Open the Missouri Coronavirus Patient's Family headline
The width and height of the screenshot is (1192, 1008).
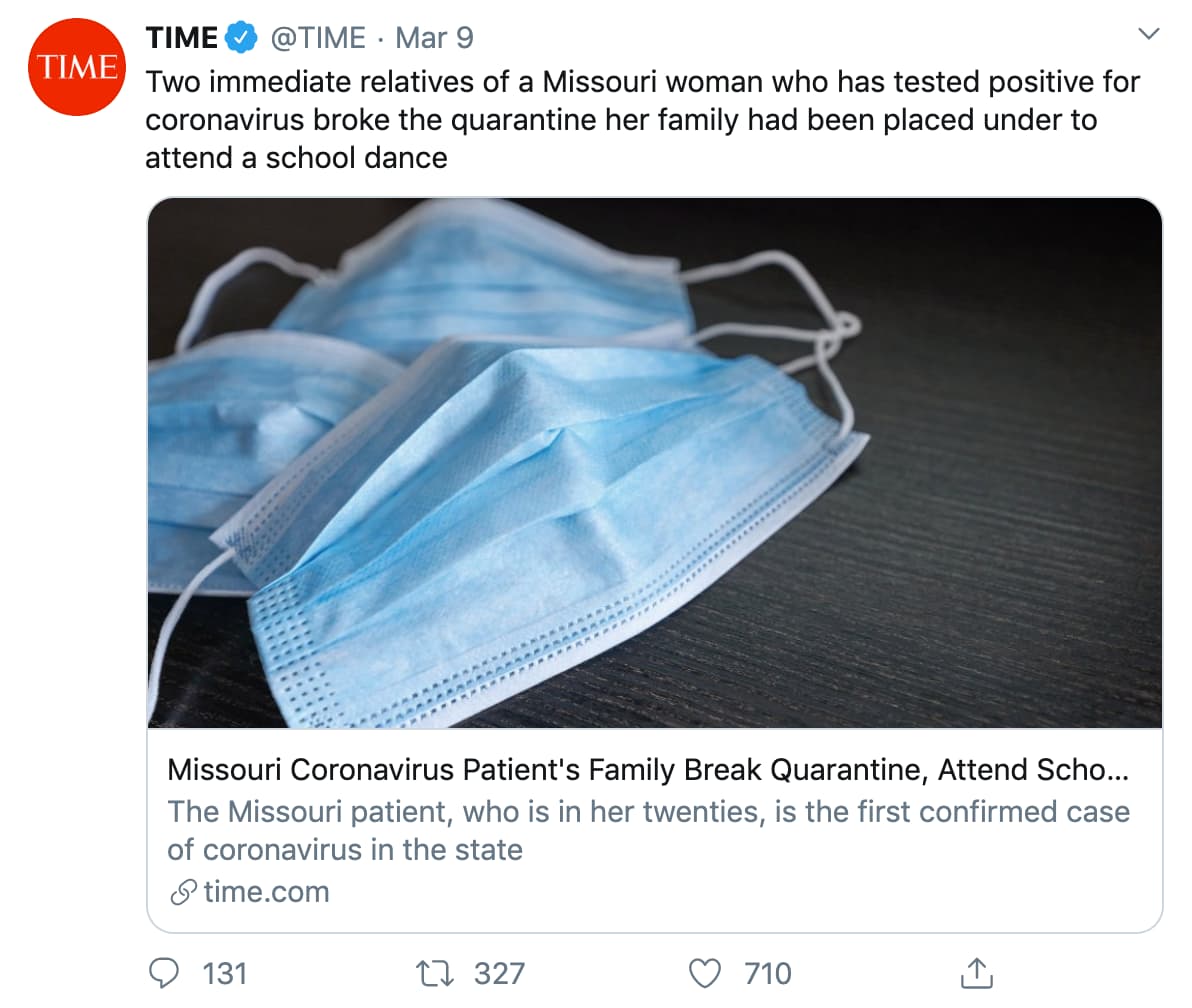click(648, 770)
